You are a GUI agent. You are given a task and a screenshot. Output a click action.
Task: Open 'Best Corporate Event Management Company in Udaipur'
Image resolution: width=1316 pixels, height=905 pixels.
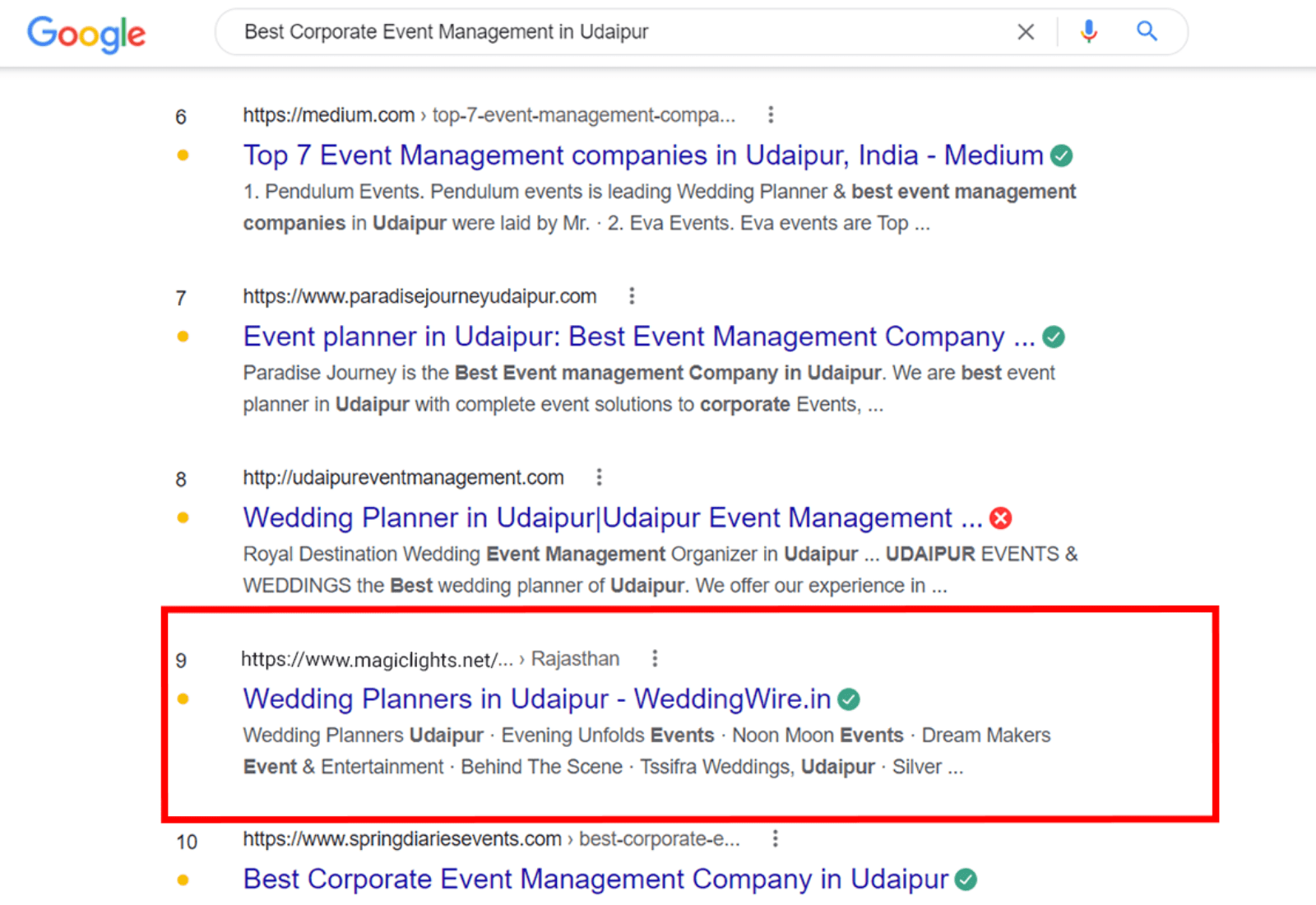point(595,879)
